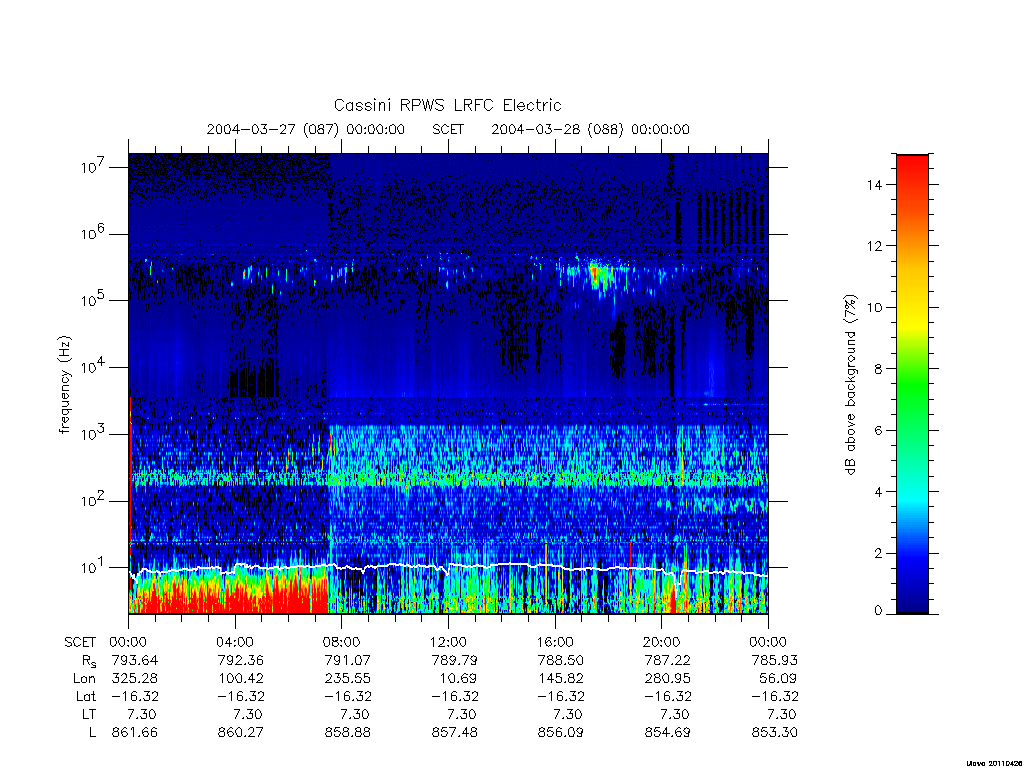
Task: Click the dB above background label
Action: 850,384
